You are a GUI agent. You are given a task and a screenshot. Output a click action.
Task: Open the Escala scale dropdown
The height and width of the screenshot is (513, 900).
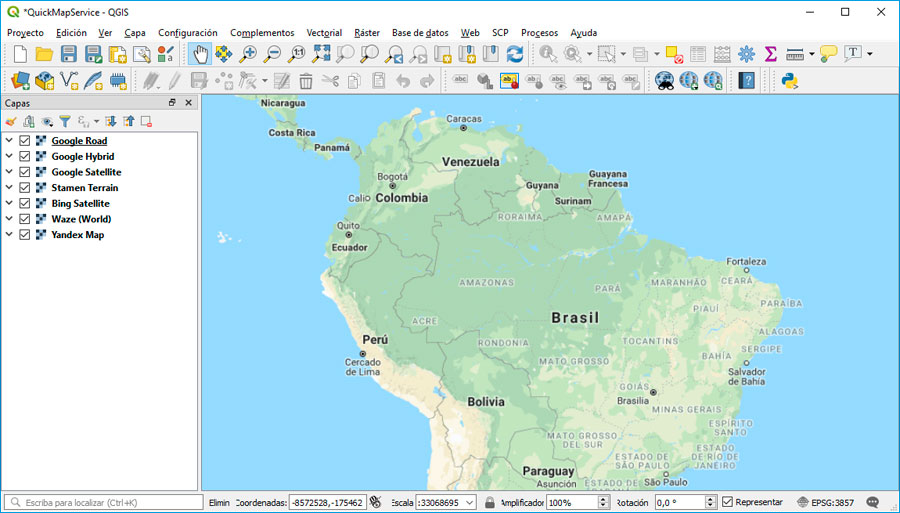click(470, 503)
